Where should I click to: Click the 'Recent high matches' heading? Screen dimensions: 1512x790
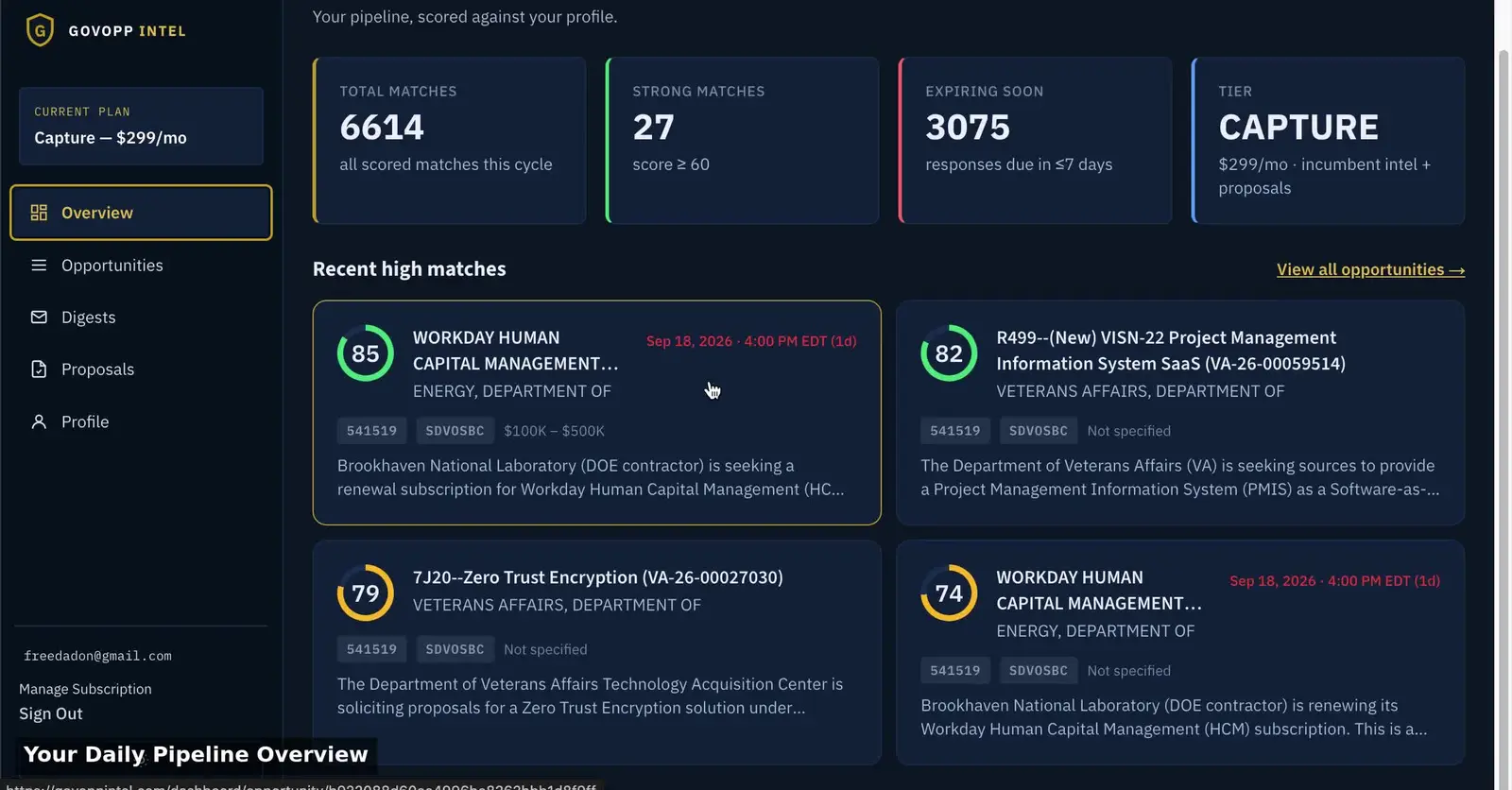[x=409, y=269]
